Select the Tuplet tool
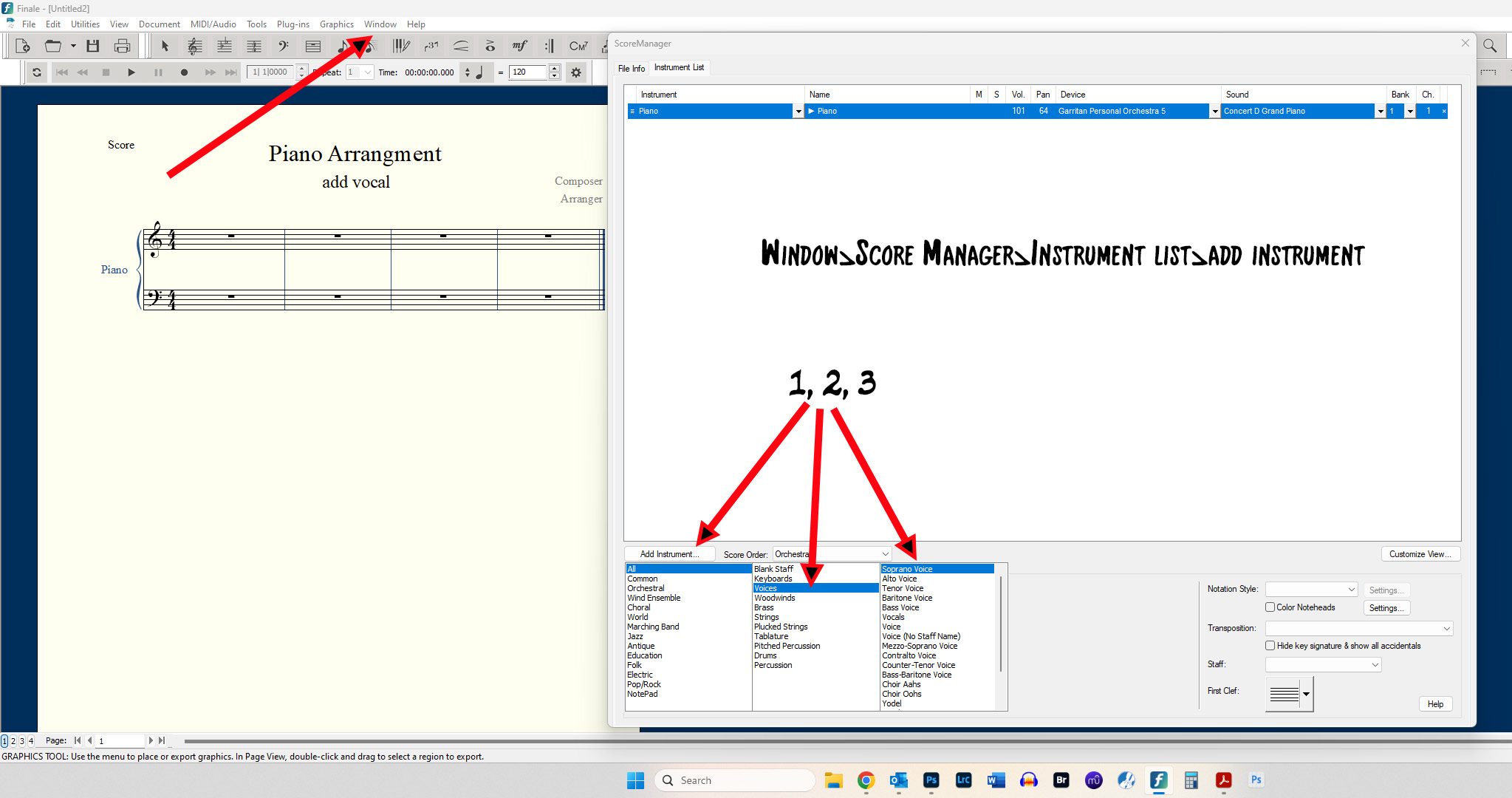Screen dimensions: 1512x798 click(x=431, y=47)
